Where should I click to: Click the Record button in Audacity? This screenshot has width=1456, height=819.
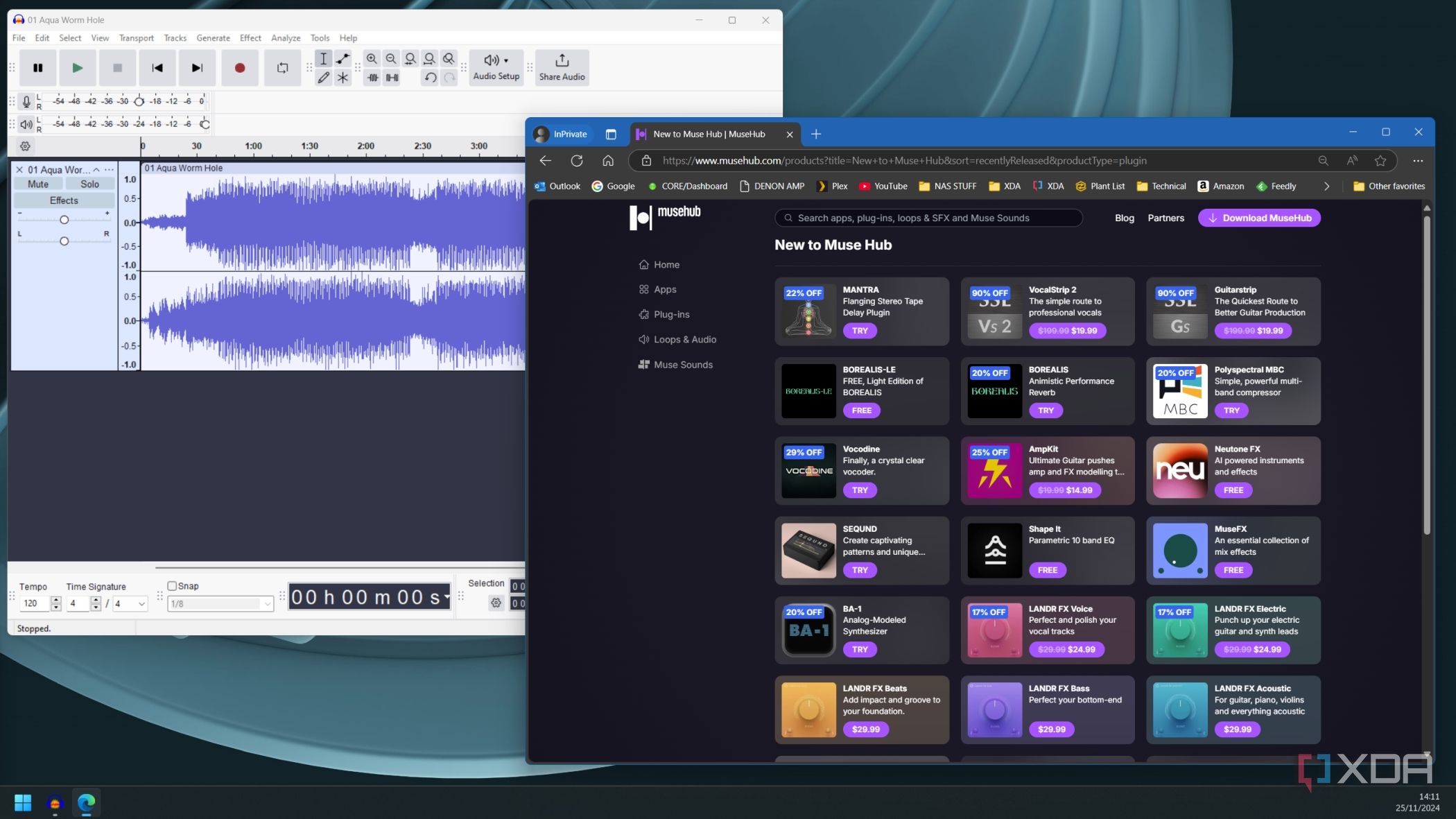[x=239, y=68]
